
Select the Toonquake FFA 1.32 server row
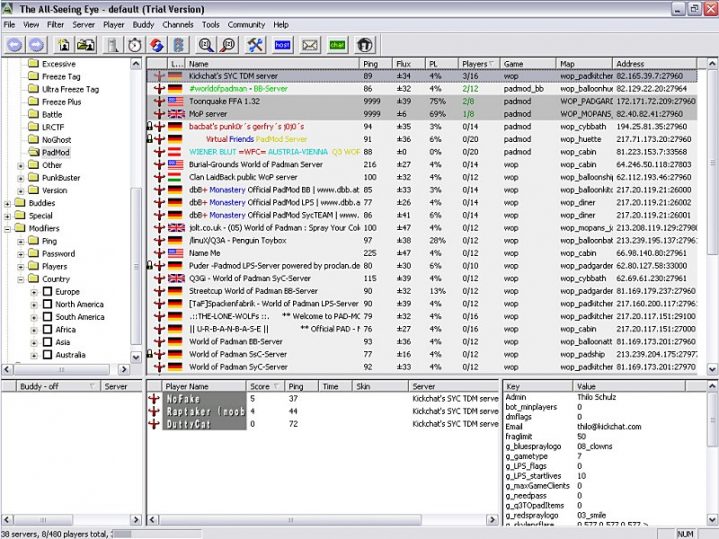click(225, 101)
